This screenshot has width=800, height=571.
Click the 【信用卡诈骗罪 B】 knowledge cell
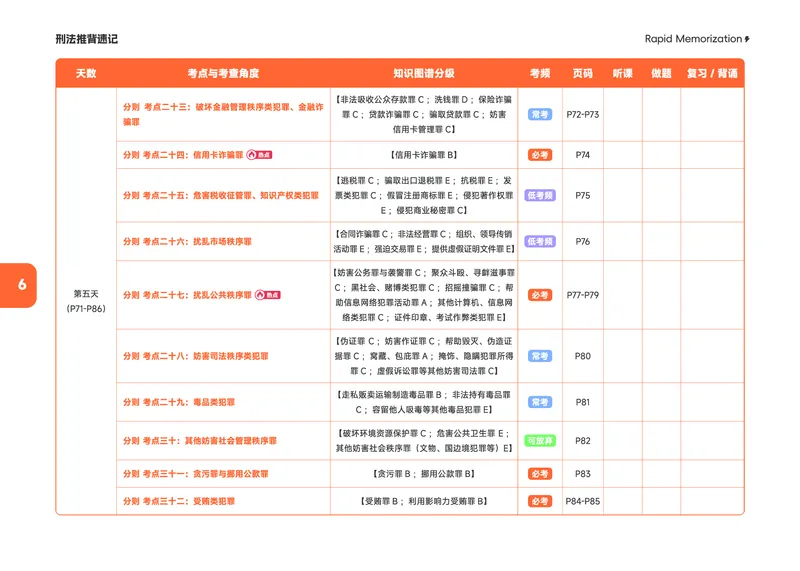423,155
